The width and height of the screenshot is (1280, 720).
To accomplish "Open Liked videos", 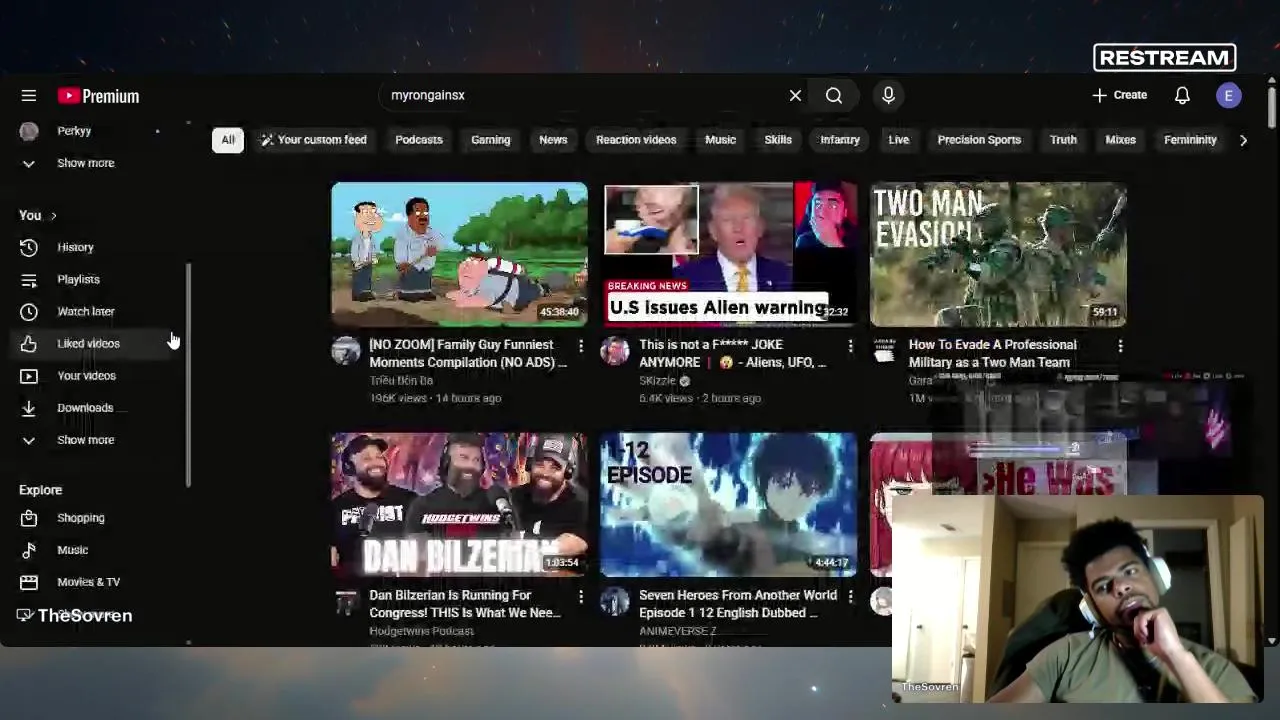I will click(96, 343).
